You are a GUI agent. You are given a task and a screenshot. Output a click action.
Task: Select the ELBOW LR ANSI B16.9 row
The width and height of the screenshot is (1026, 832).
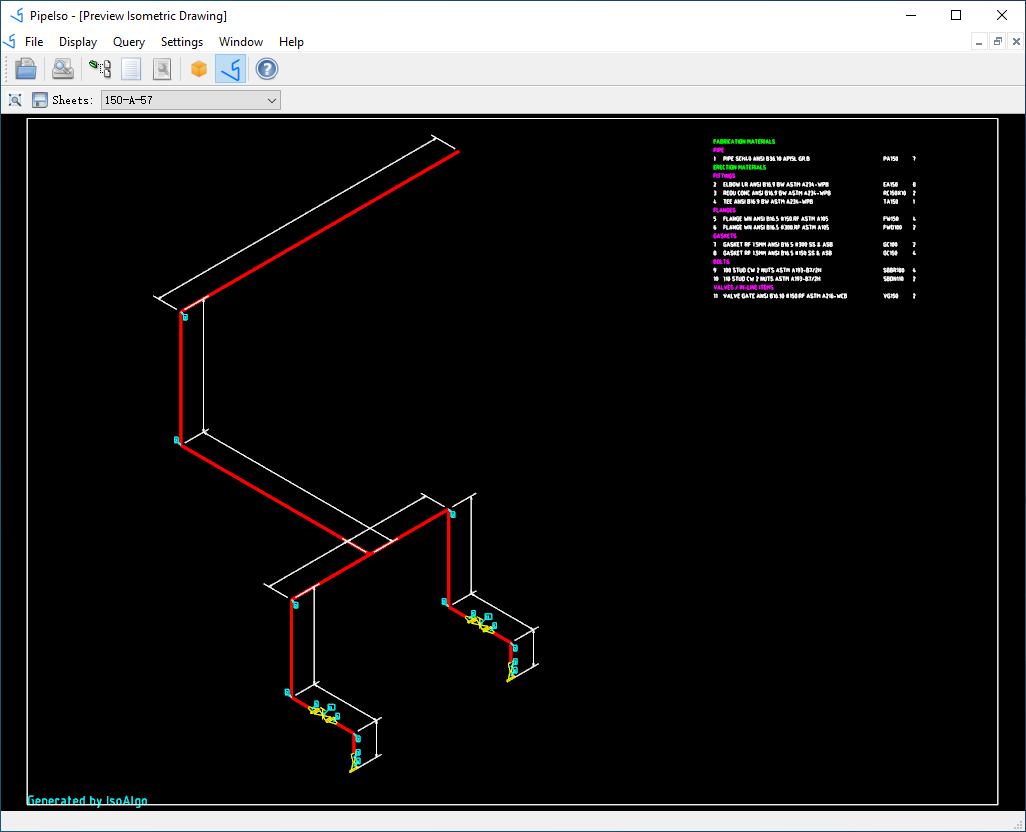pyautogui.click(x=814, y=184)
